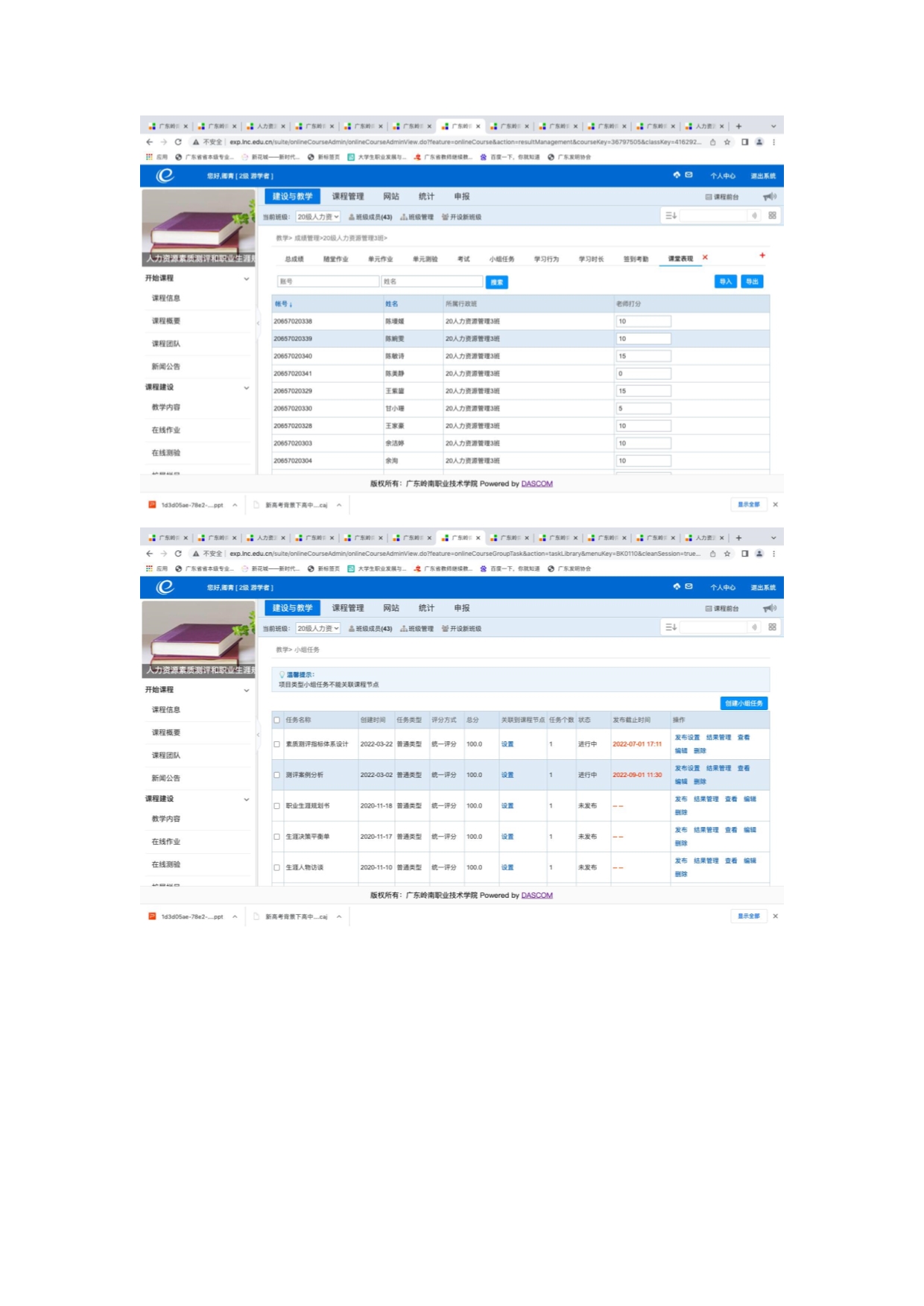Click the 课程前台 icon link in the lower screenshot
This screenshot has width=924, height=1306.
(x=722, y=609)
